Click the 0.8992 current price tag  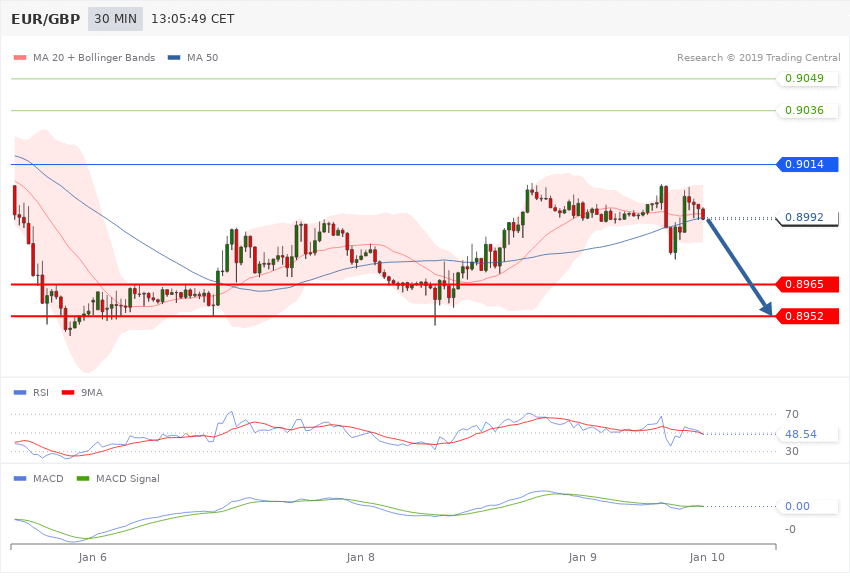pos(808,218)
